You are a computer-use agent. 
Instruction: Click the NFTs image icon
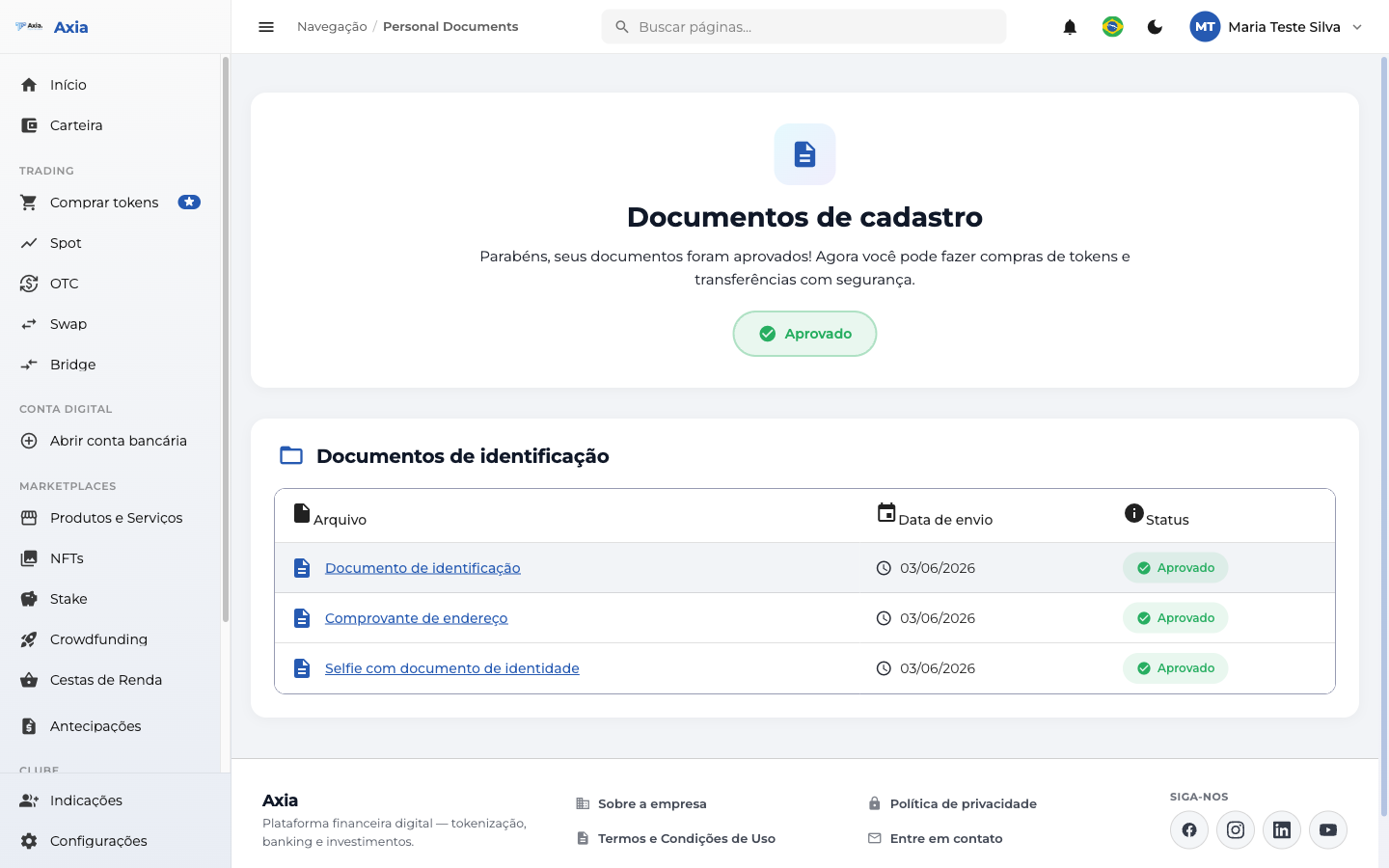coord(29,558)
